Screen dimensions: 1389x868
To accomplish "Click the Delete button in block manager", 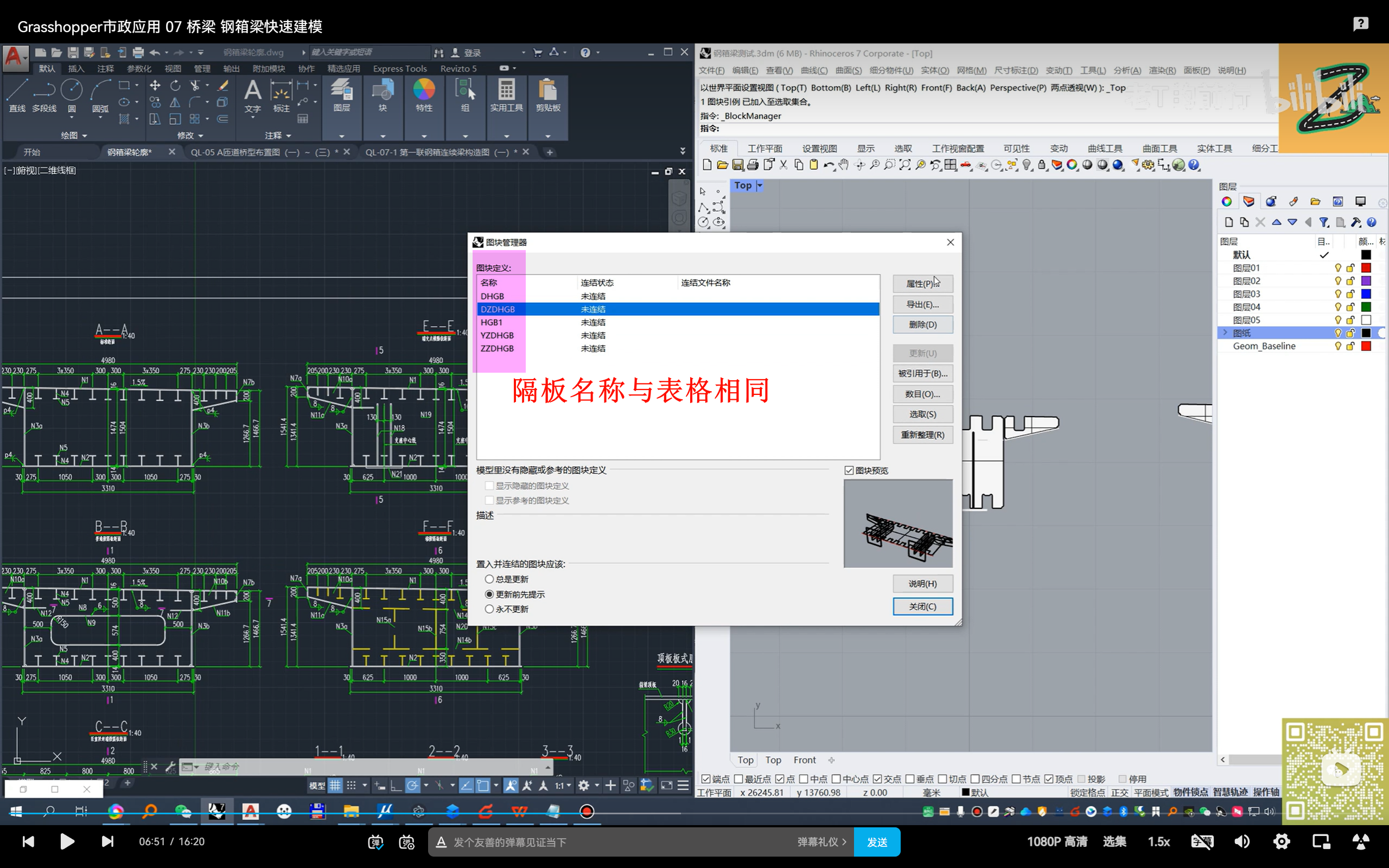I will tap(922, 324).
